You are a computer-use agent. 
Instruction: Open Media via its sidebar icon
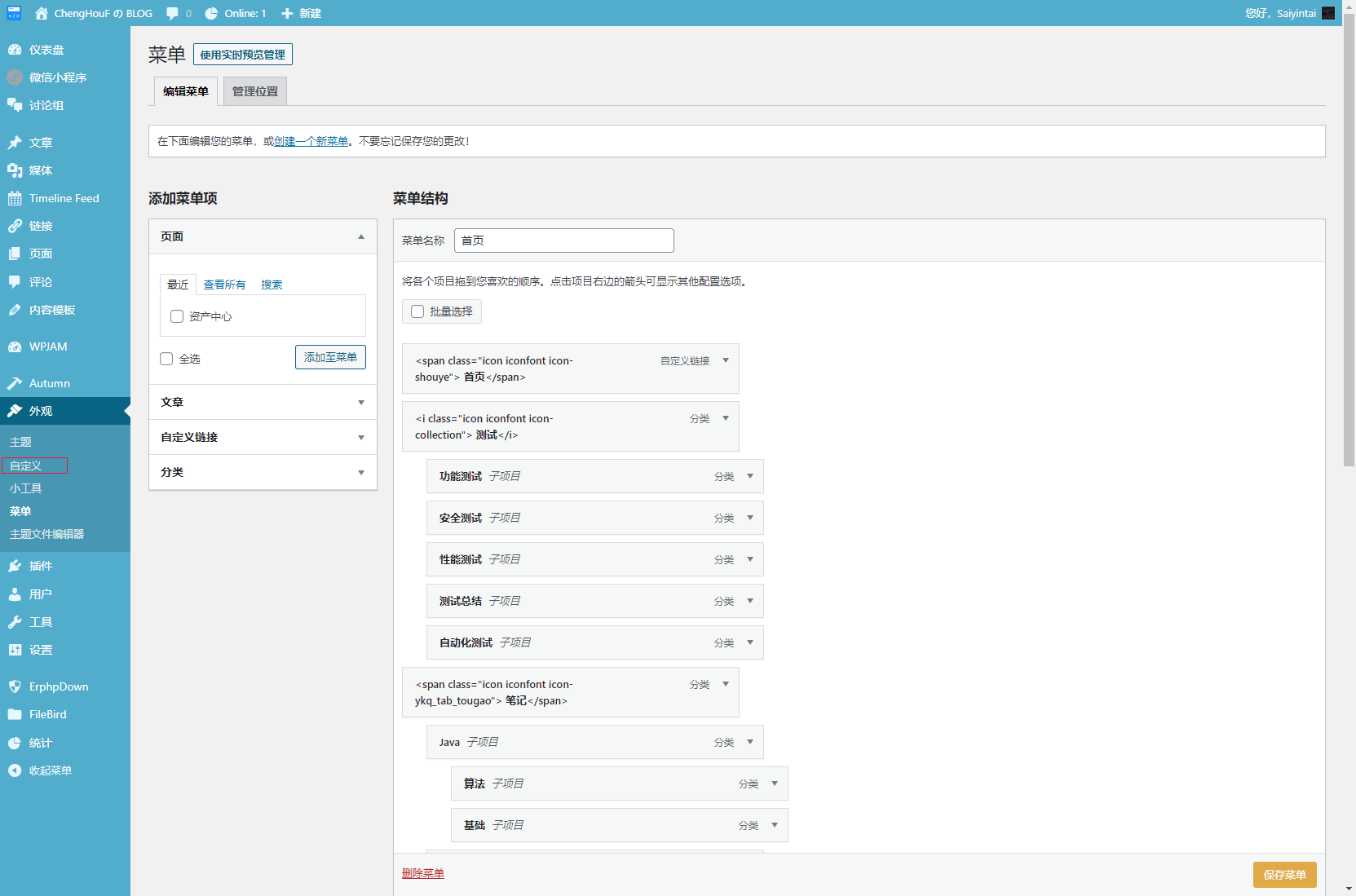click(15, 170)
